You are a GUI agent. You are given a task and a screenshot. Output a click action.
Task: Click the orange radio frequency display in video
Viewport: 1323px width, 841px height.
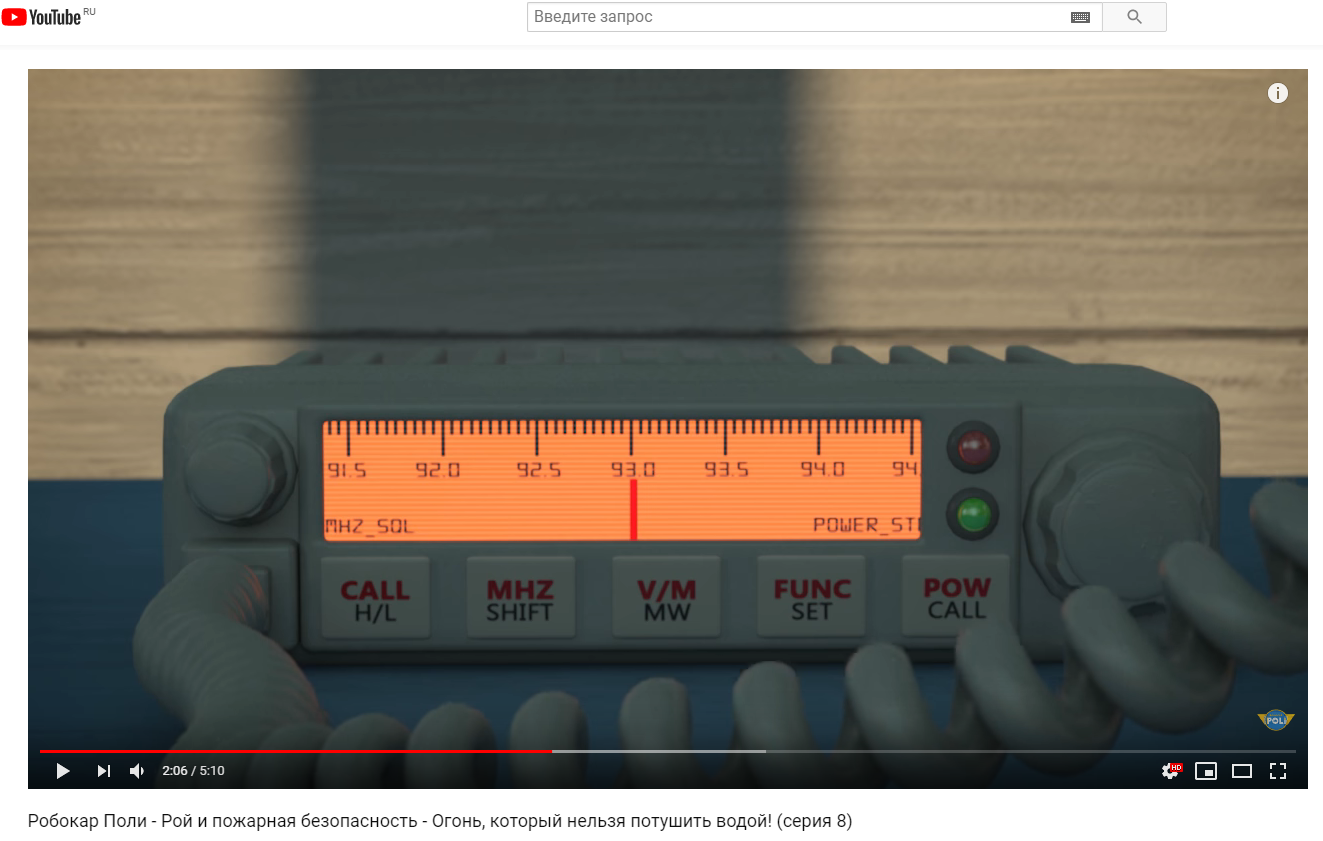(620, 480)
